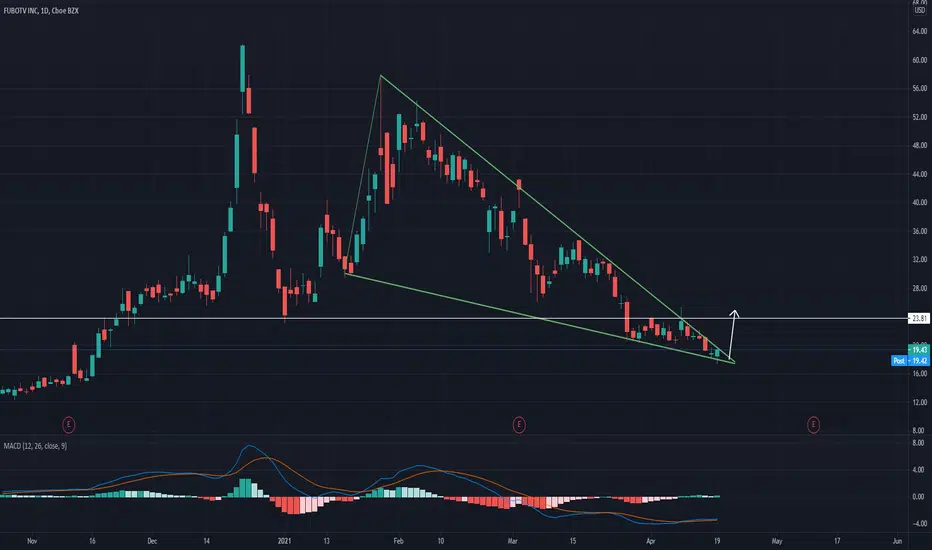Click the 0.00 label on MACD scale
This screenshot has height=550, width=932.
[918, 496]
